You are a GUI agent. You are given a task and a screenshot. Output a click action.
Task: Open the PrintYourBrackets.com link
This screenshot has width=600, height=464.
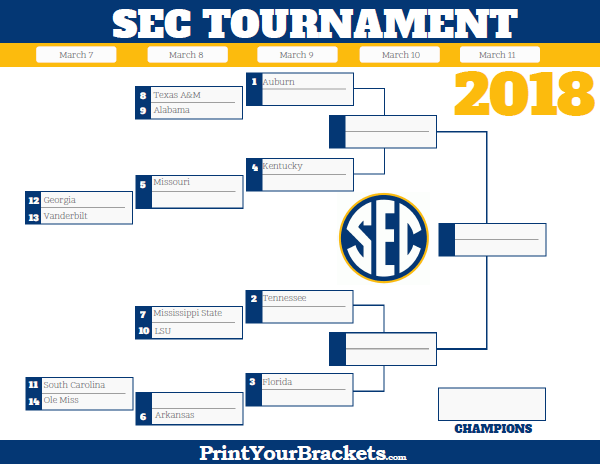click(x=302, y=453)
